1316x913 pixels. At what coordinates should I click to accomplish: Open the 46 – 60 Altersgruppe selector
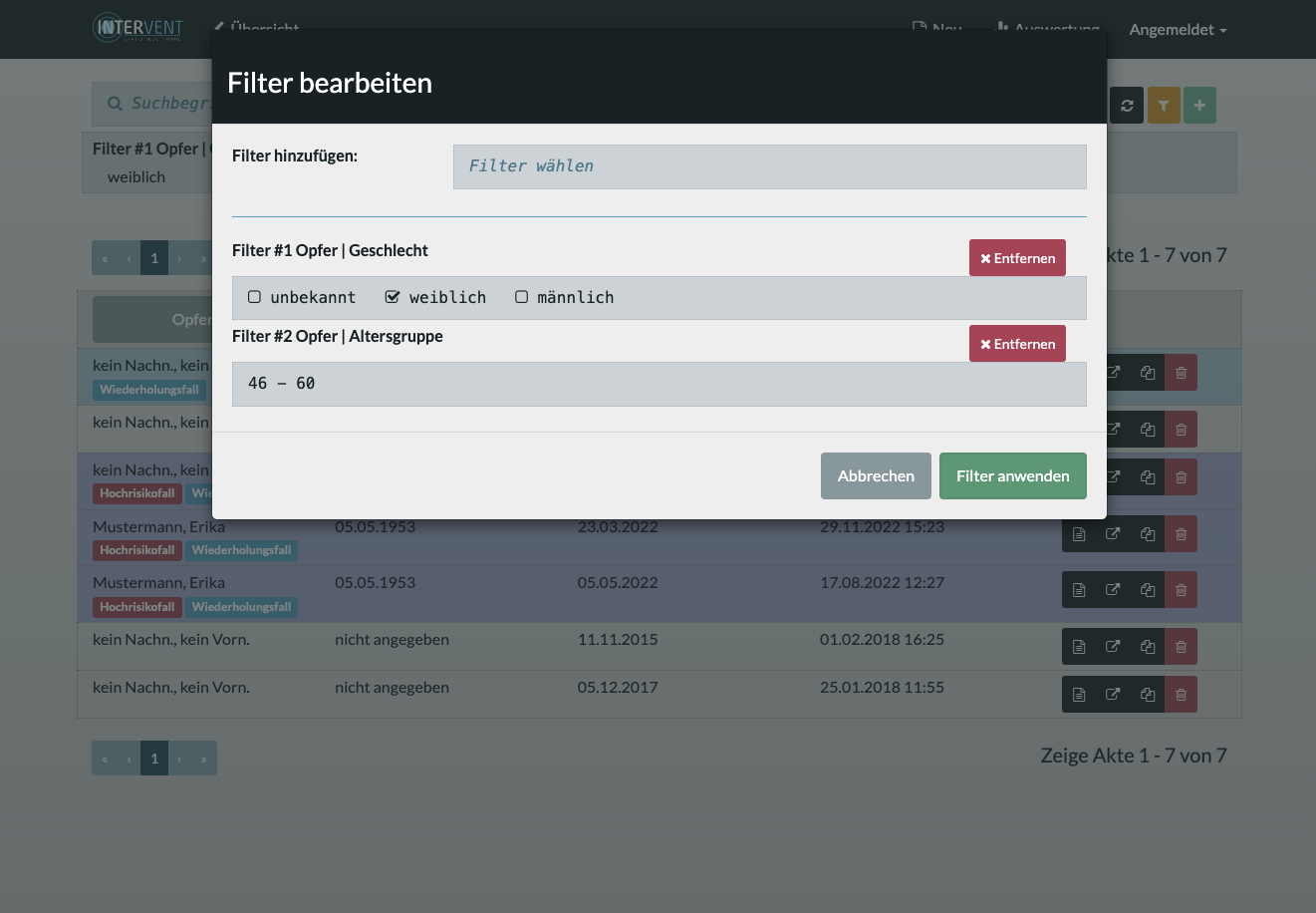(658, 384)
